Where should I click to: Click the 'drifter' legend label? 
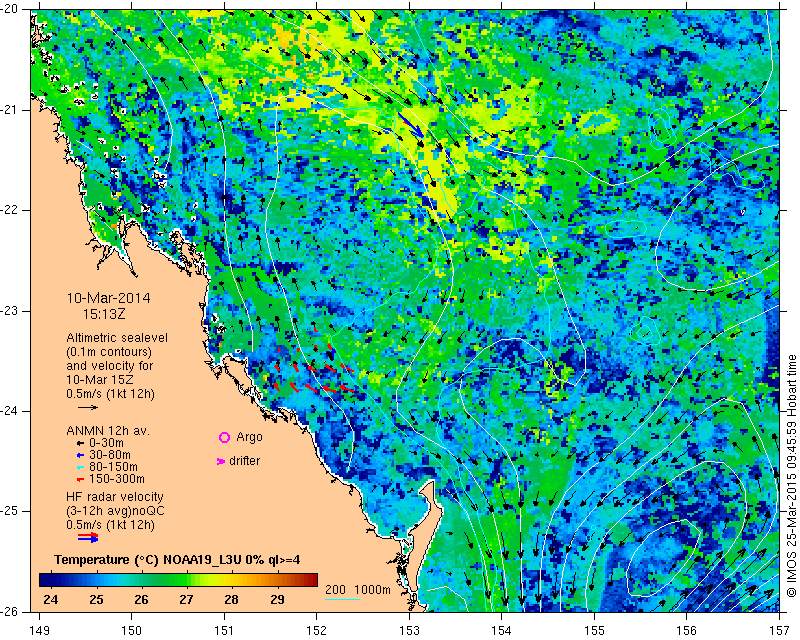click(x=244, y=461)
